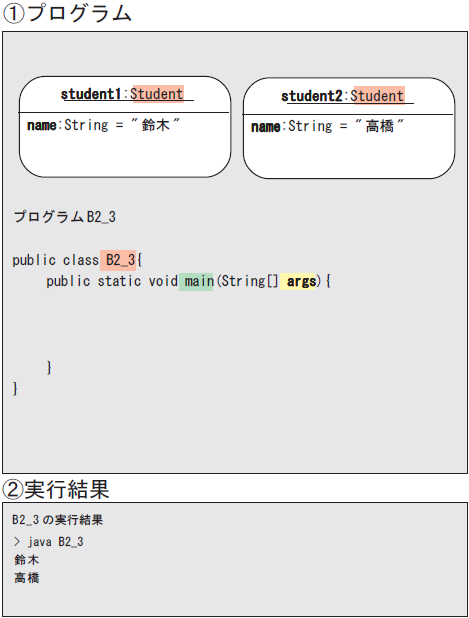Click the ①プログラム heading
Viewport: 469px width, 618px height.
tap(67, 13)
